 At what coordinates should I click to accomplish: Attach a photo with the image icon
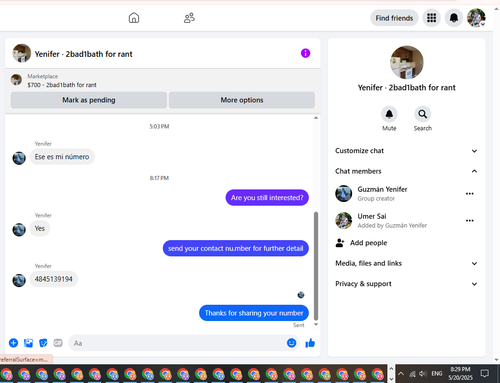point(28,343)
